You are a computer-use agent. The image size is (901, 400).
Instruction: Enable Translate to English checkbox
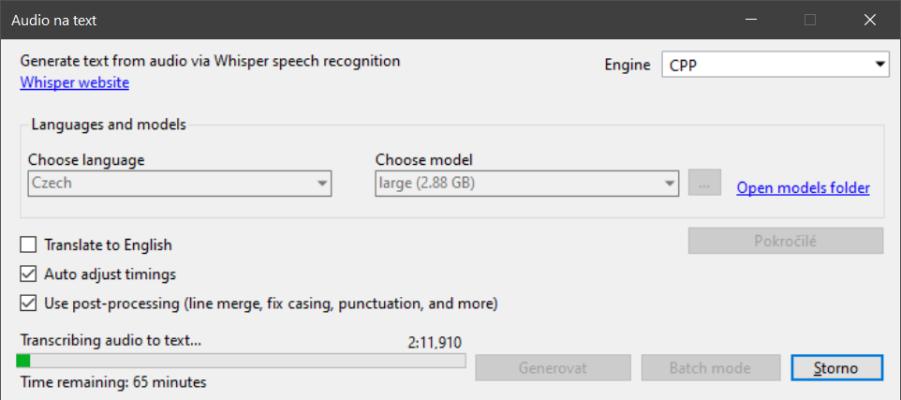pyautogui.click(x=28, y=245)
